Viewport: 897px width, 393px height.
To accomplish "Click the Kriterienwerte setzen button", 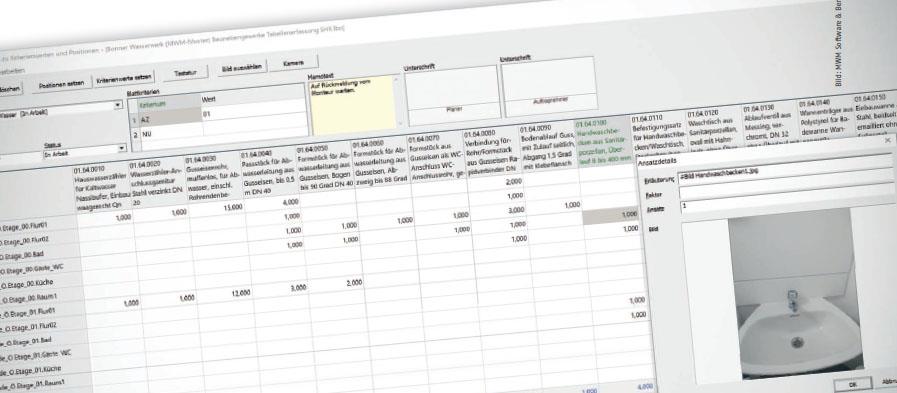I will (124, 78).
